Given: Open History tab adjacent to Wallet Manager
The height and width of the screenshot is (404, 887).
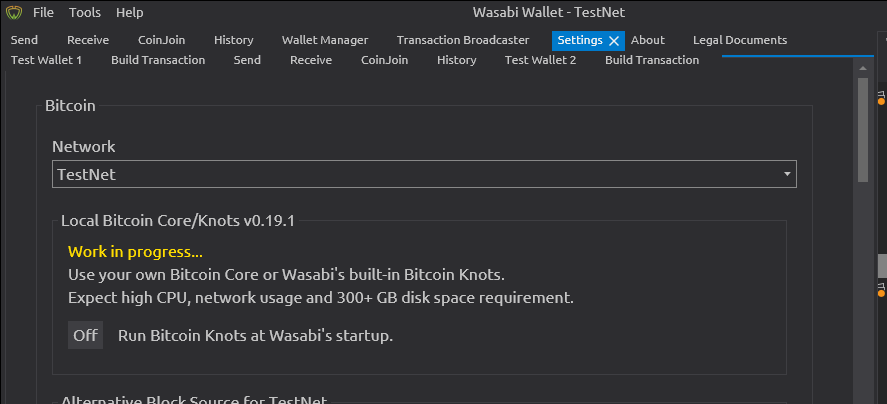Looking at the screenshot, I should (x=234, y=40).
